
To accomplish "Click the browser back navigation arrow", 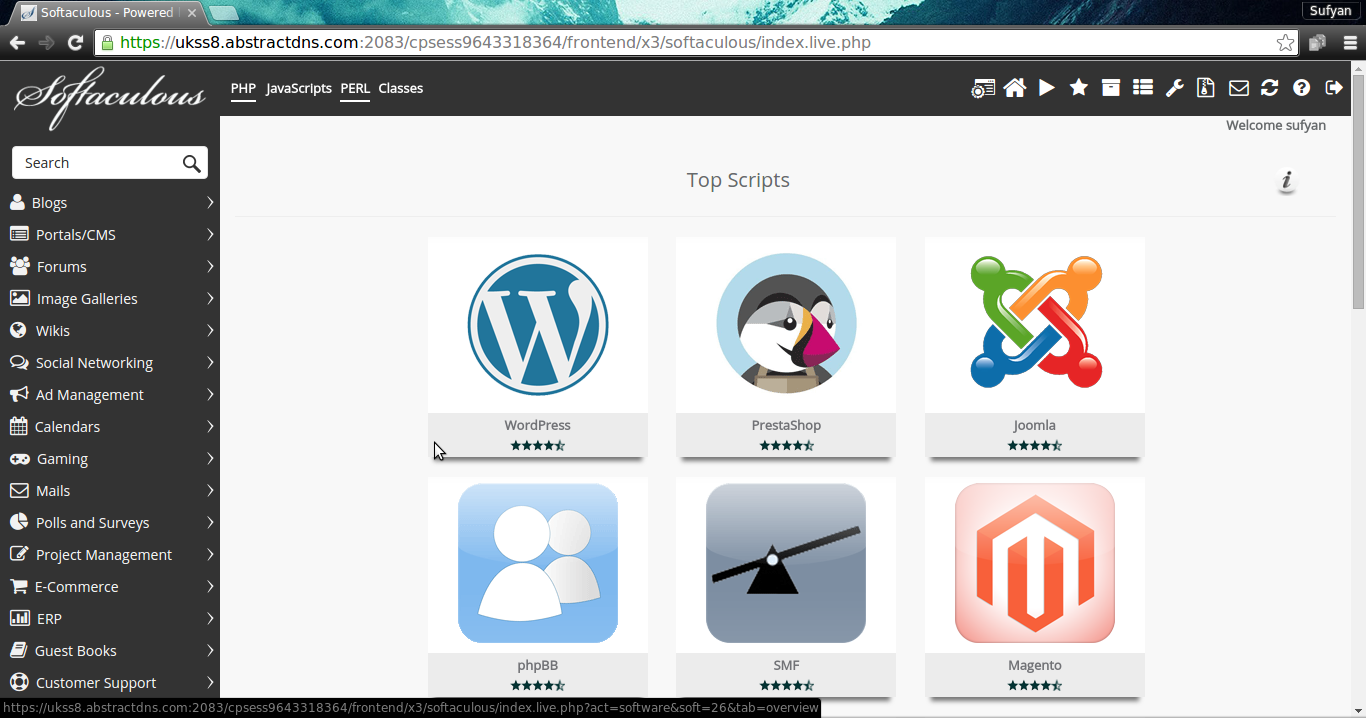I will coord(17,42).
